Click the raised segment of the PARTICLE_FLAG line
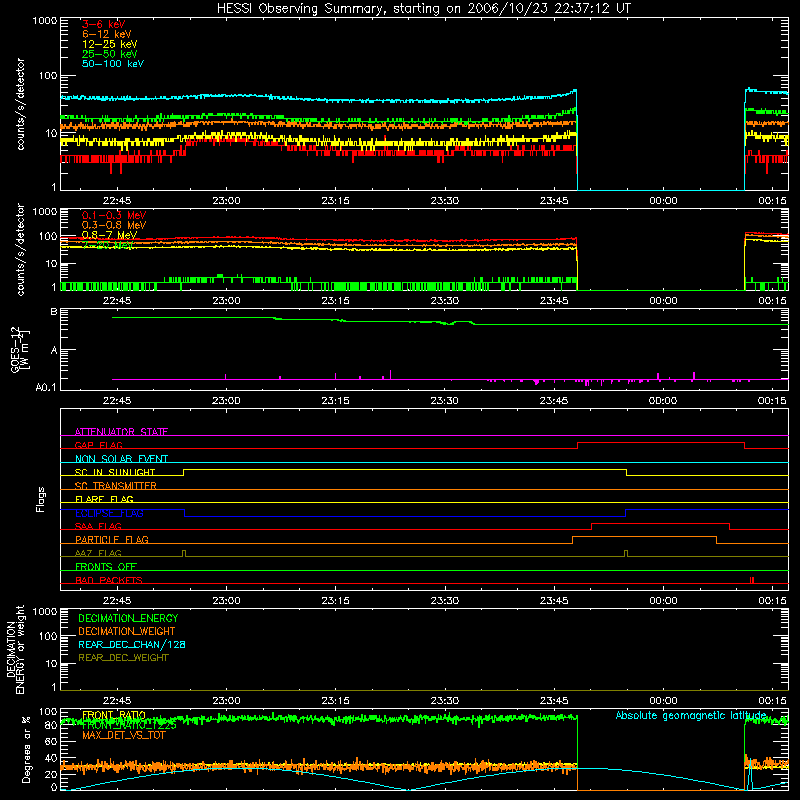 click(644, 537)
